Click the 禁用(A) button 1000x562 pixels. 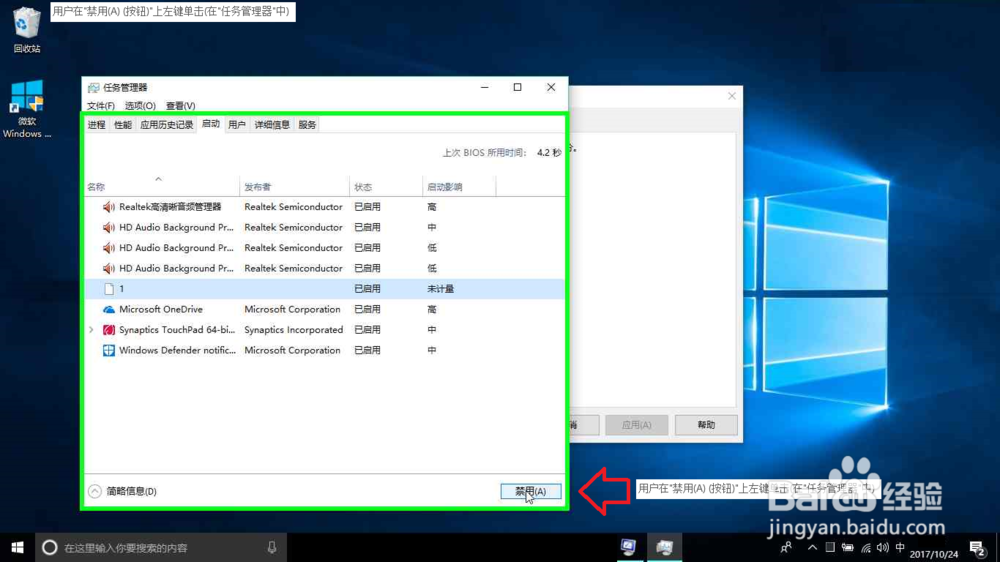(531, 491)
